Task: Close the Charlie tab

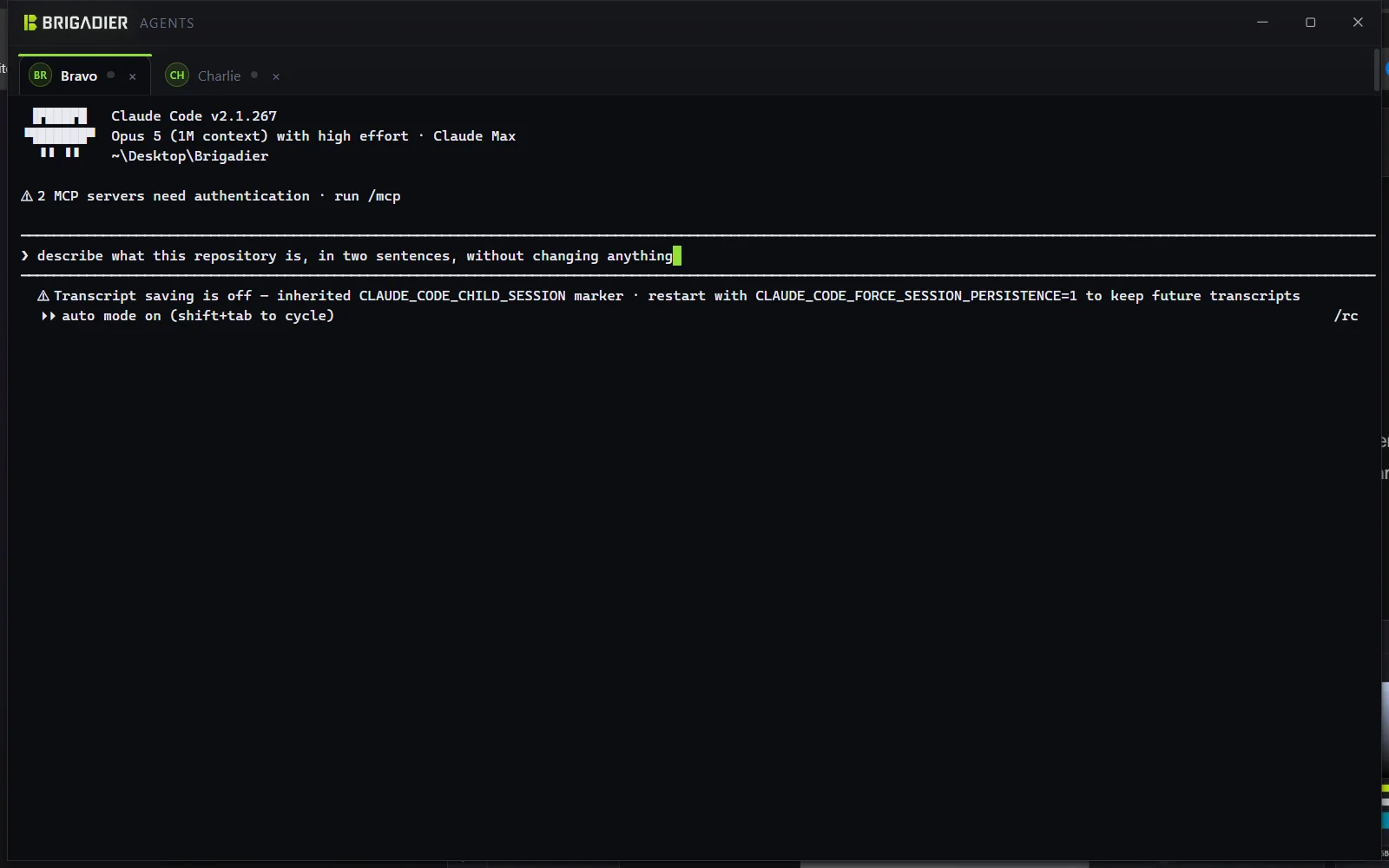Action: coord(276,76)
